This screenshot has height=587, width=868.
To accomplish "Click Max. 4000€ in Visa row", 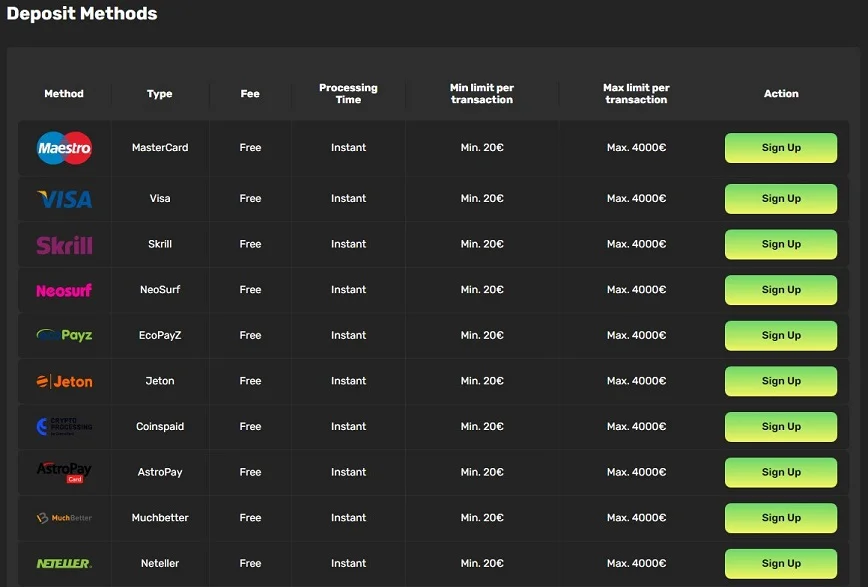I will 636,198.
